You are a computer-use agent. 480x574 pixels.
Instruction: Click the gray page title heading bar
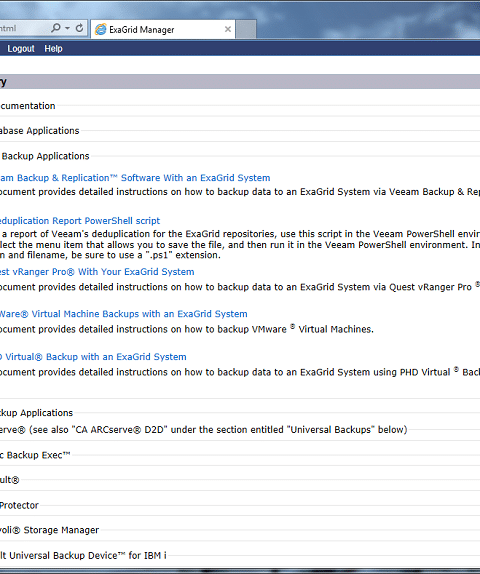pyautogui.click(x=240, y=82)
